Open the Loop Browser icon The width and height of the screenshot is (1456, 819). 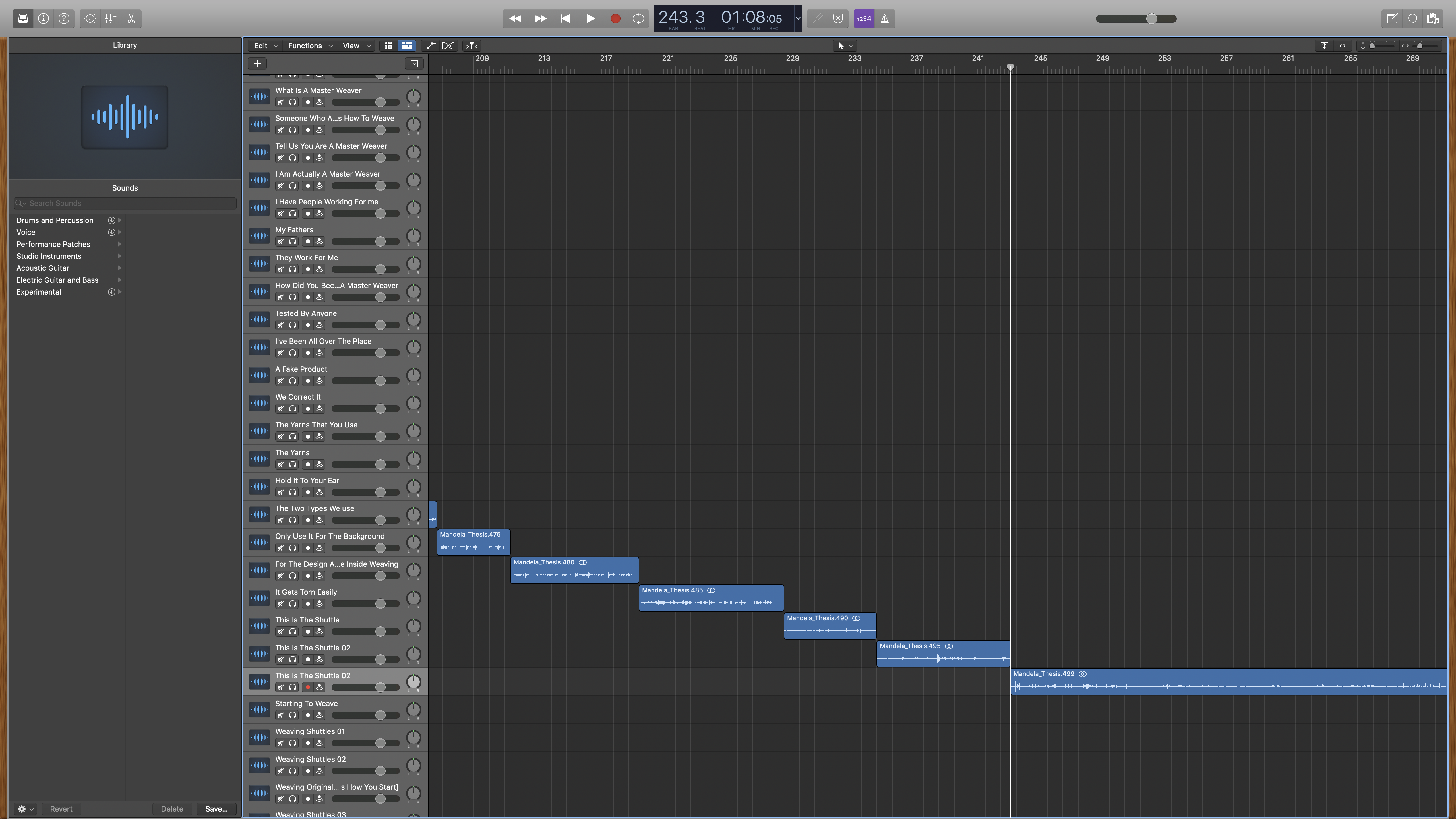pyautogui.click(x=1412, y=19)
